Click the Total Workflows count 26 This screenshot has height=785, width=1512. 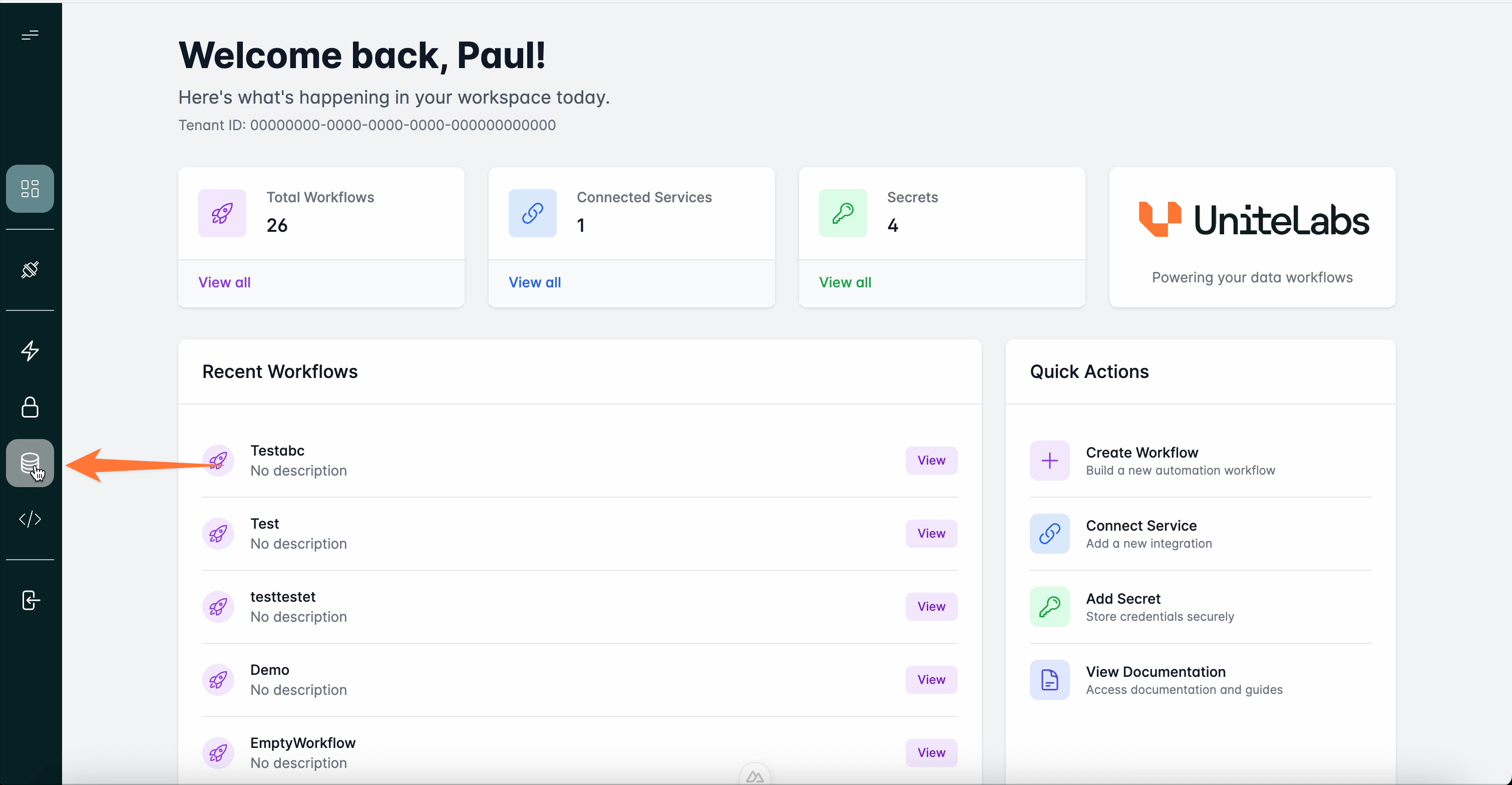[277, 225]
